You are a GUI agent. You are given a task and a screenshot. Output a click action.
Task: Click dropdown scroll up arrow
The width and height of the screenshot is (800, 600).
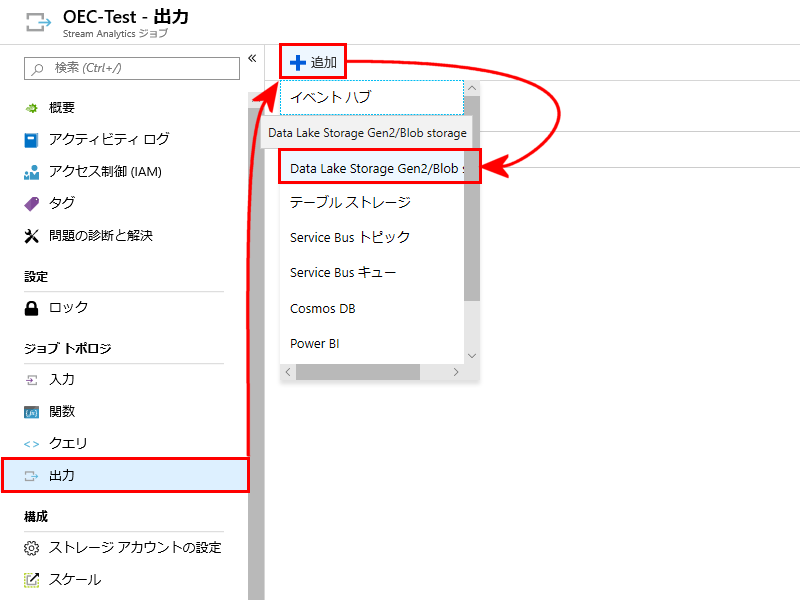(x=472, y=88)
